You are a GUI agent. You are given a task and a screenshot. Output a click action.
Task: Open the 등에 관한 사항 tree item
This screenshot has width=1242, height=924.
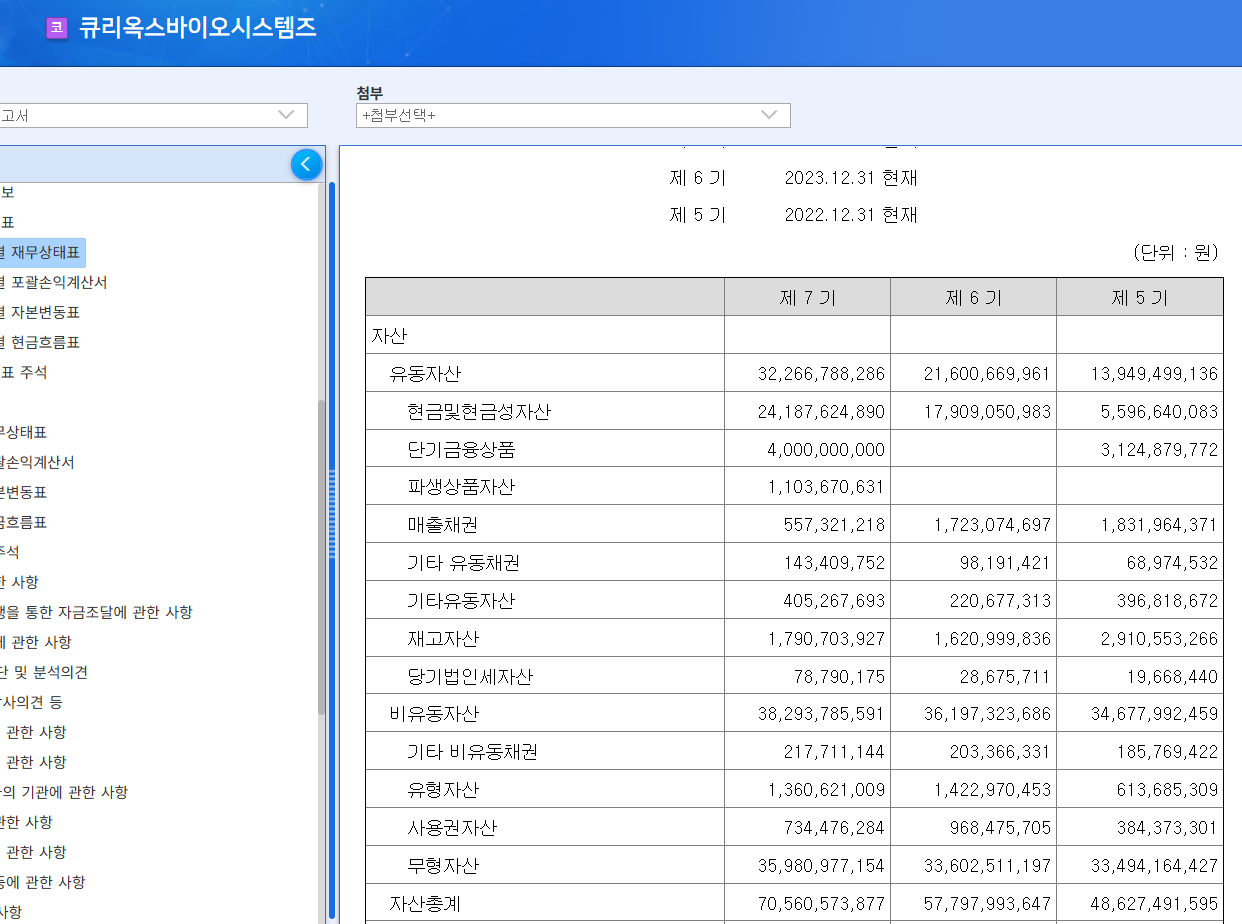click(x=43, y=882)
